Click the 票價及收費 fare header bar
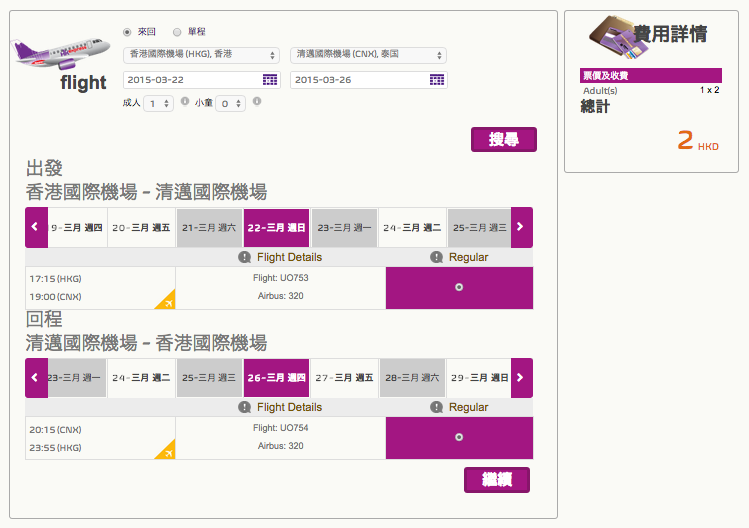The height and width of the screenshot is (528, 749). (651, 75)
